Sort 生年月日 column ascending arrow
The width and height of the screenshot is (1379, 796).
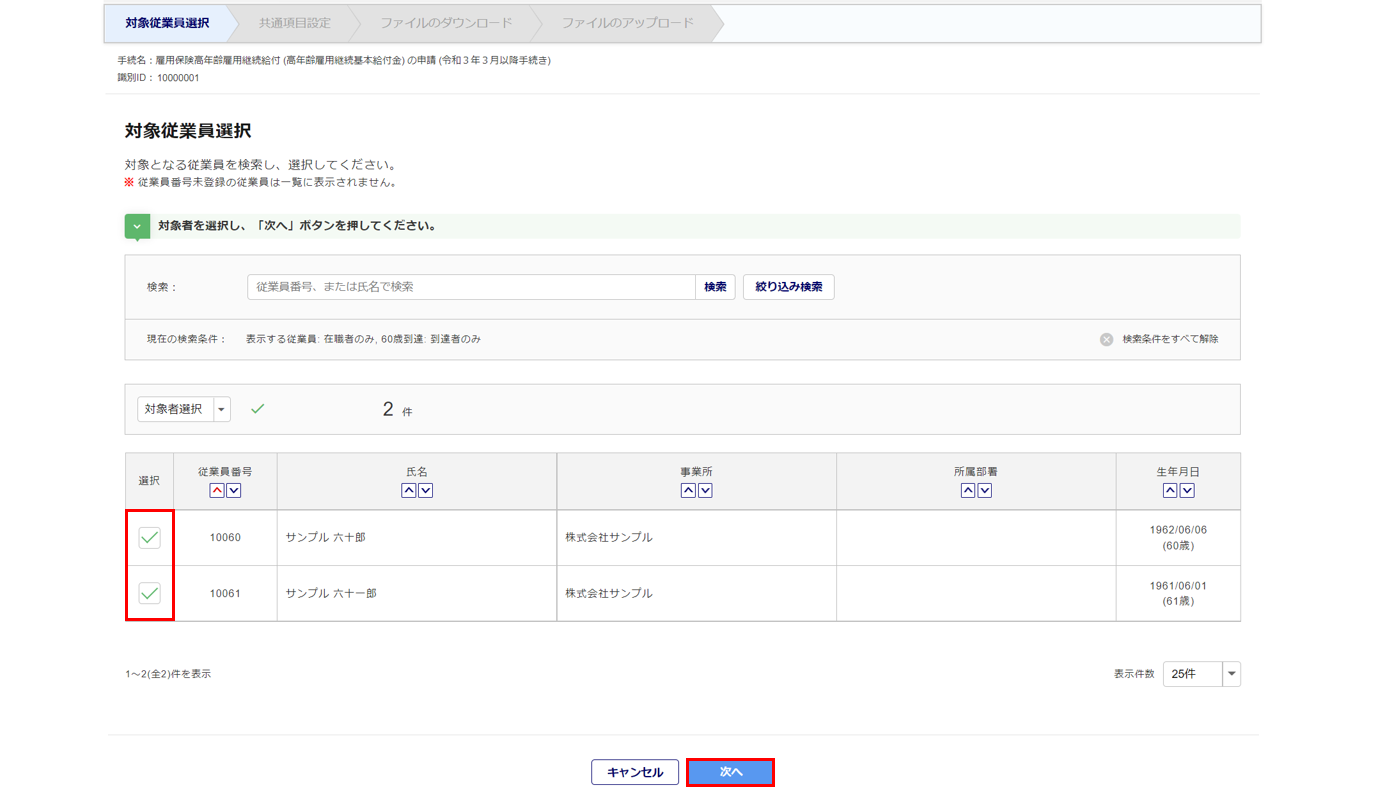point(1170,490)
